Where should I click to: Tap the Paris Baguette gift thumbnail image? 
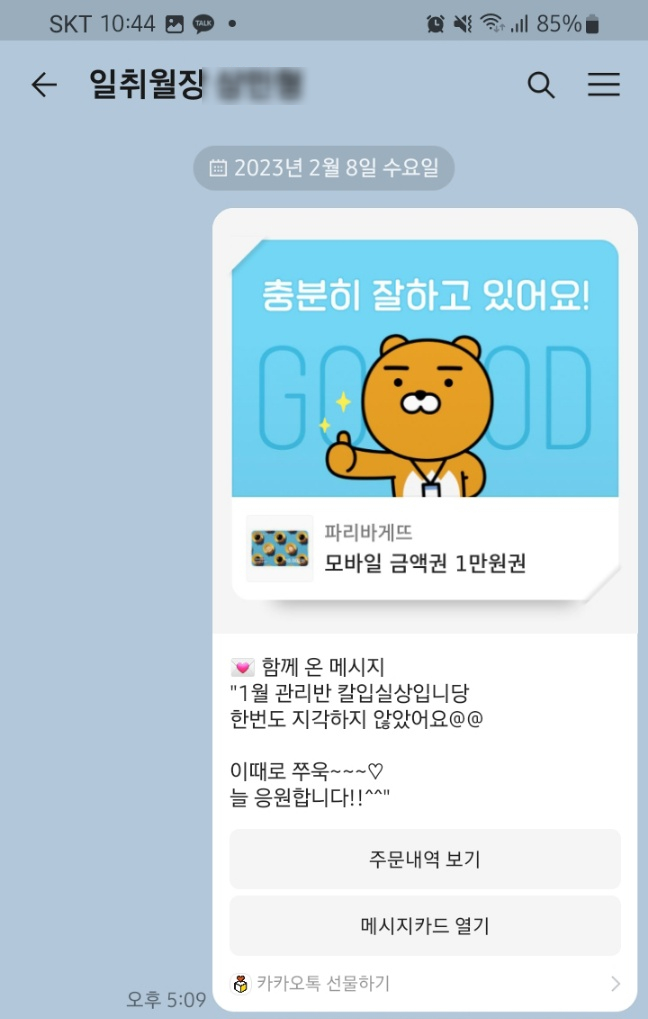click(280, 548)
